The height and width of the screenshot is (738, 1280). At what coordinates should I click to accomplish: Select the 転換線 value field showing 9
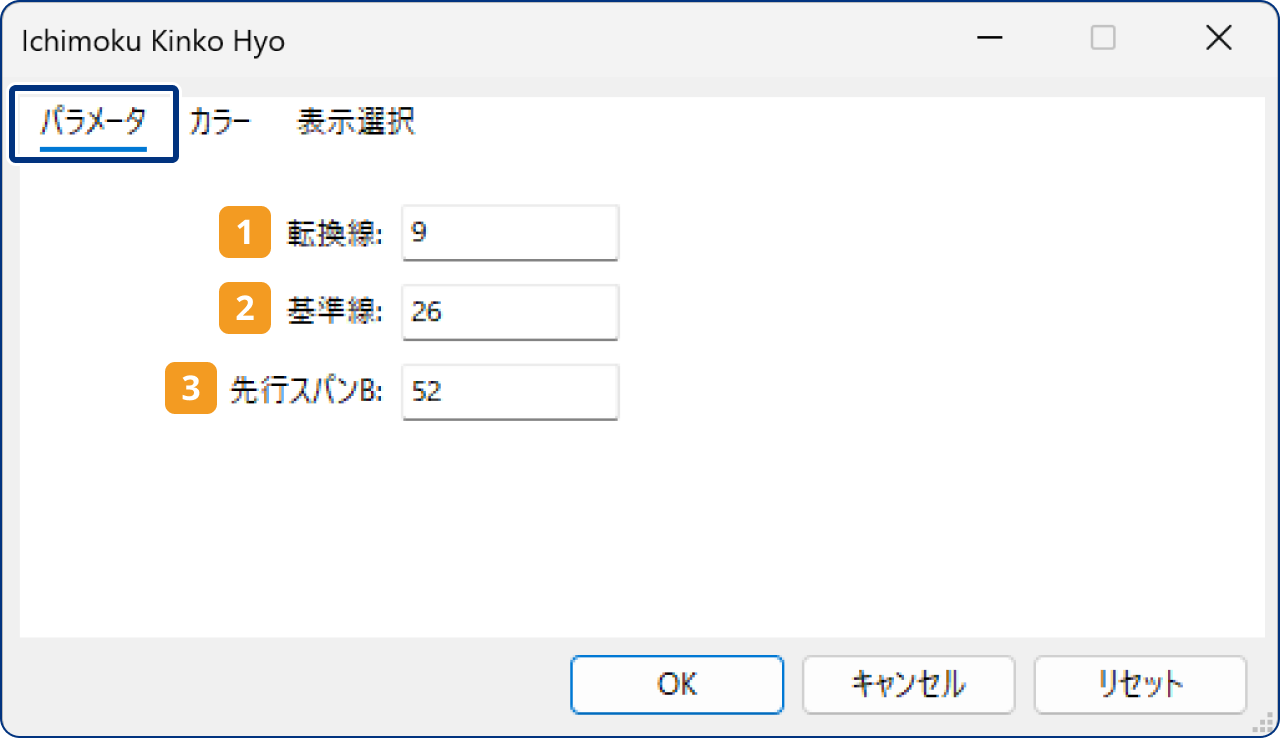[509, 232]
